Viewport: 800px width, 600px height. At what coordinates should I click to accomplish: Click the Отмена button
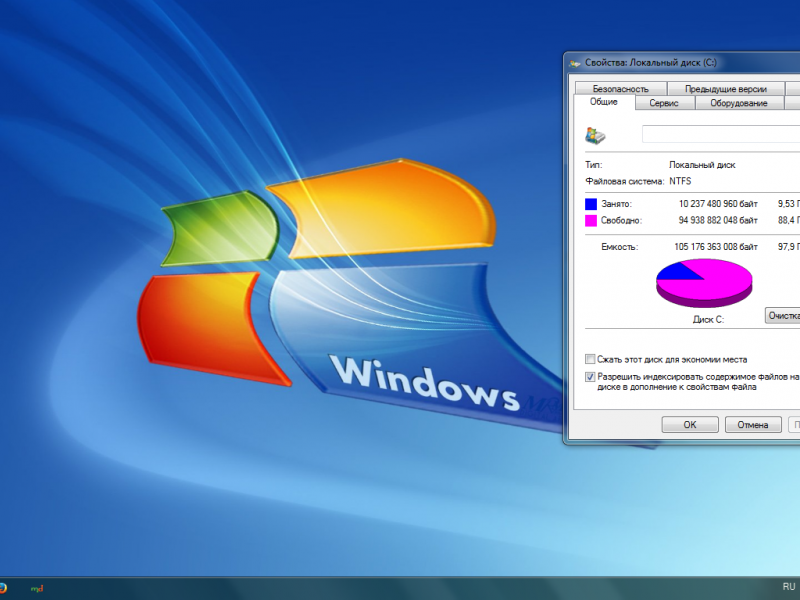pos(753,424)
